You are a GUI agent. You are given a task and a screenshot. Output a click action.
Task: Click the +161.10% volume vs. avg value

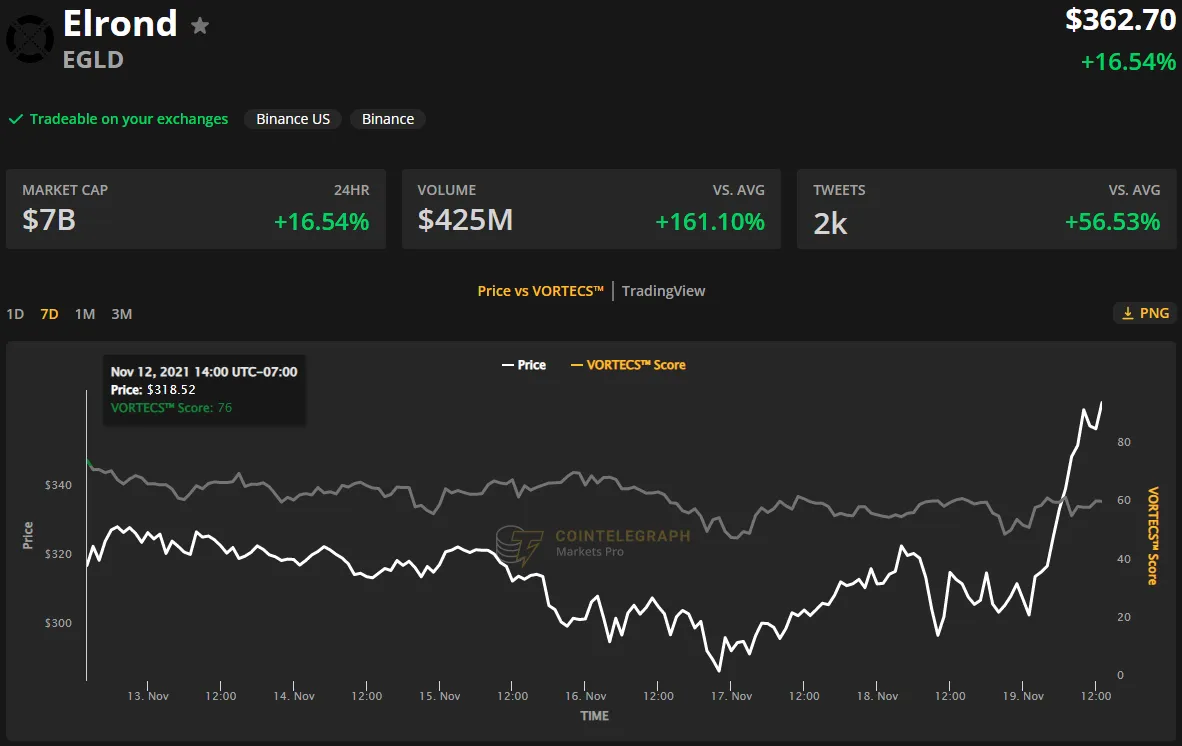pyautogui.click(x=709, y=222)
